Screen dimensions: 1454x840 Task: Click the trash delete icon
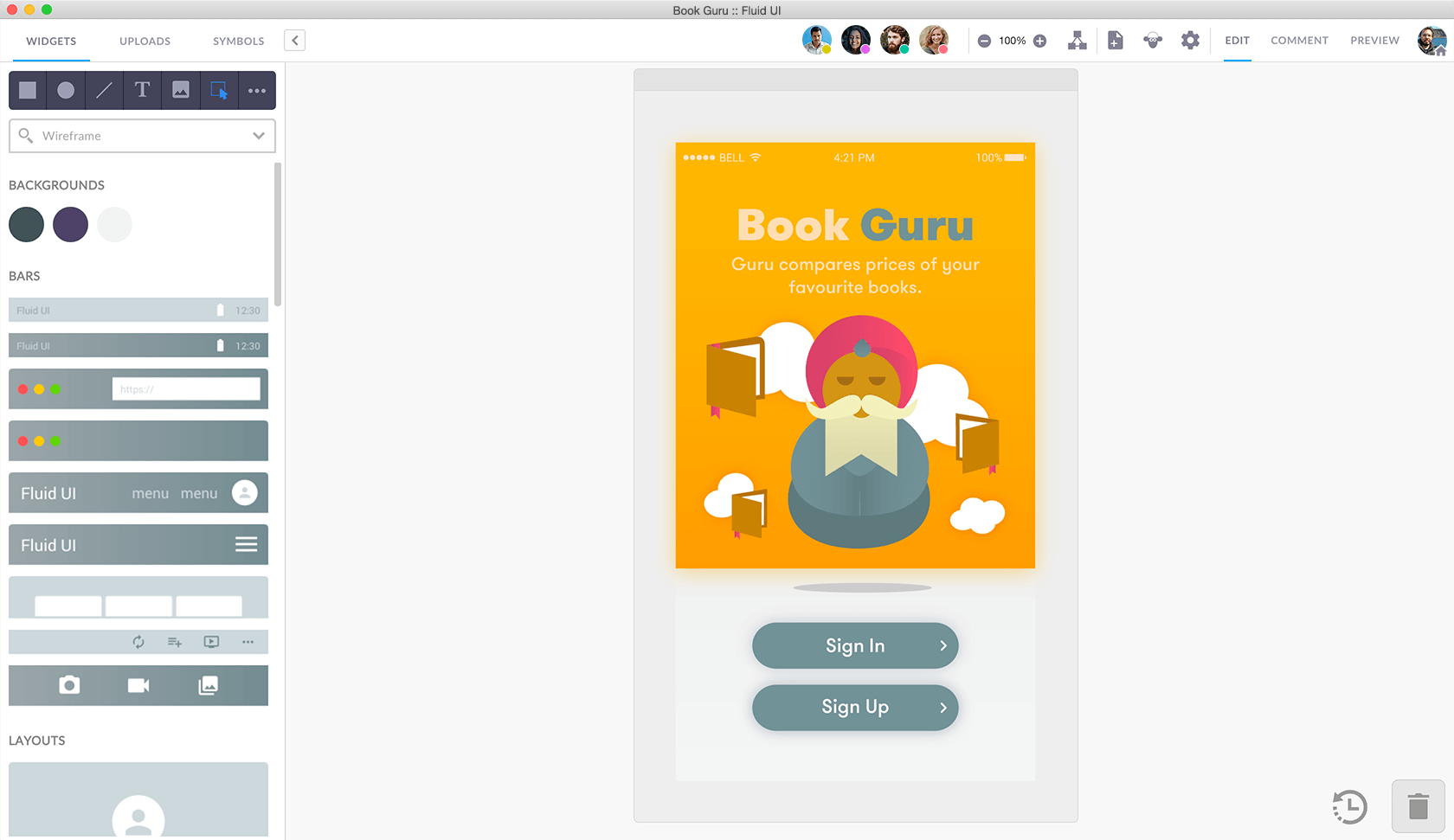pos(1418,806)
